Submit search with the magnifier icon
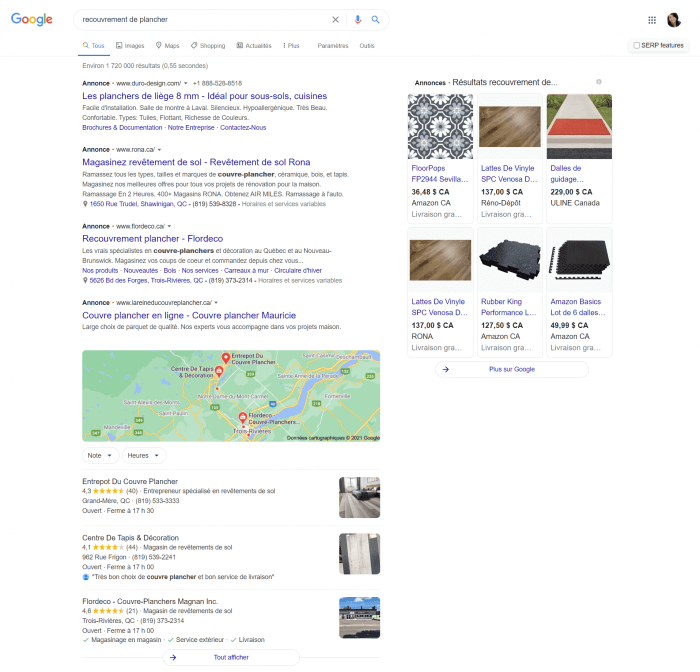The image size is (700, 672). pos(375,20)
